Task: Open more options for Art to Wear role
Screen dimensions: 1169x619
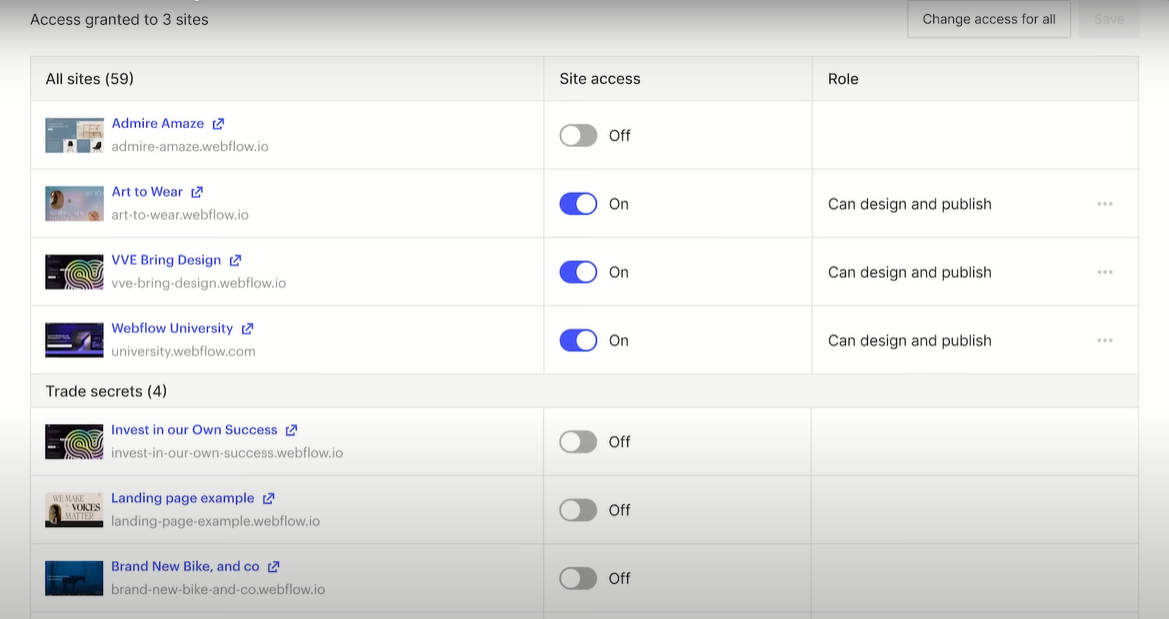Action: [x=1105, y=204]
